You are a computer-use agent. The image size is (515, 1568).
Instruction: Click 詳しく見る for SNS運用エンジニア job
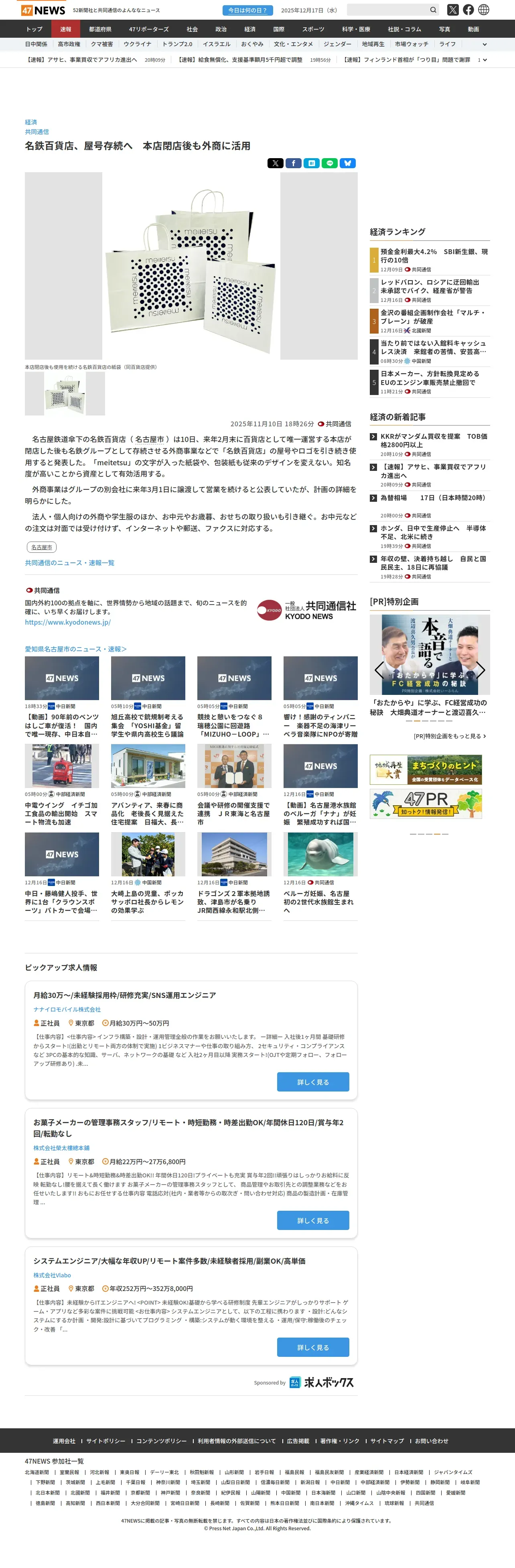313,1081
